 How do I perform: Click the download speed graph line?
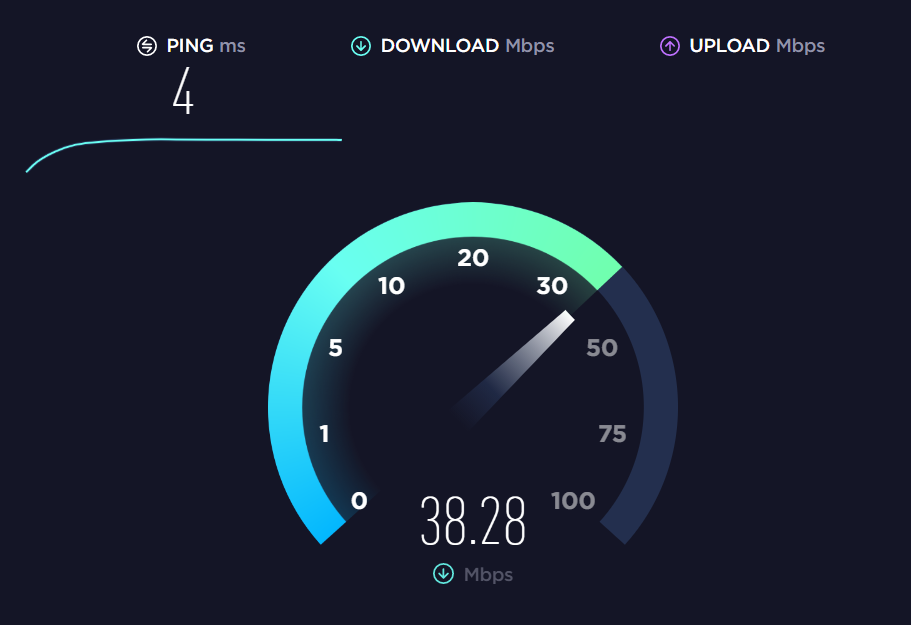pyautogui.click(x=184, y=146)
